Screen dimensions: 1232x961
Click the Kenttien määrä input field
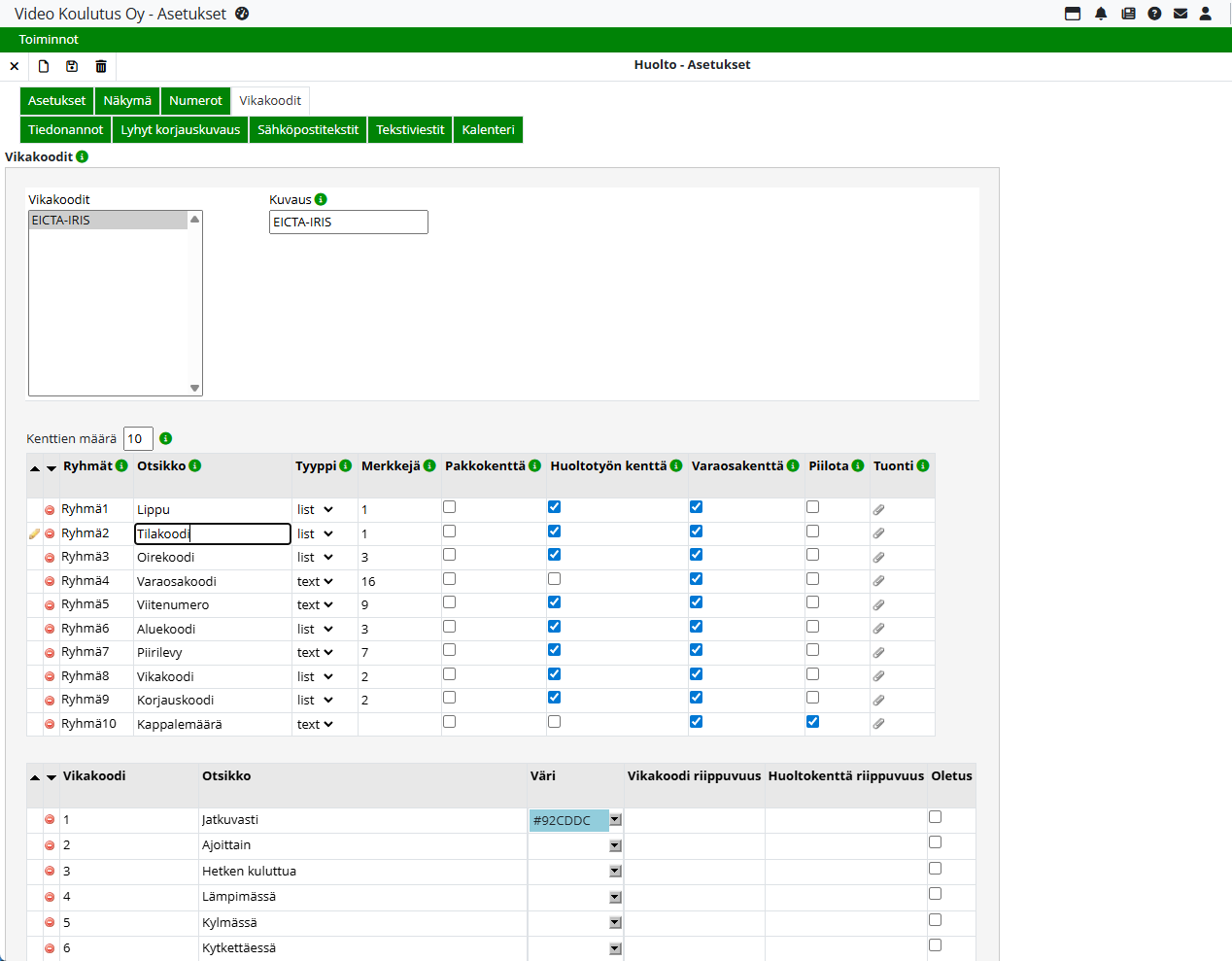click(138, 438)
